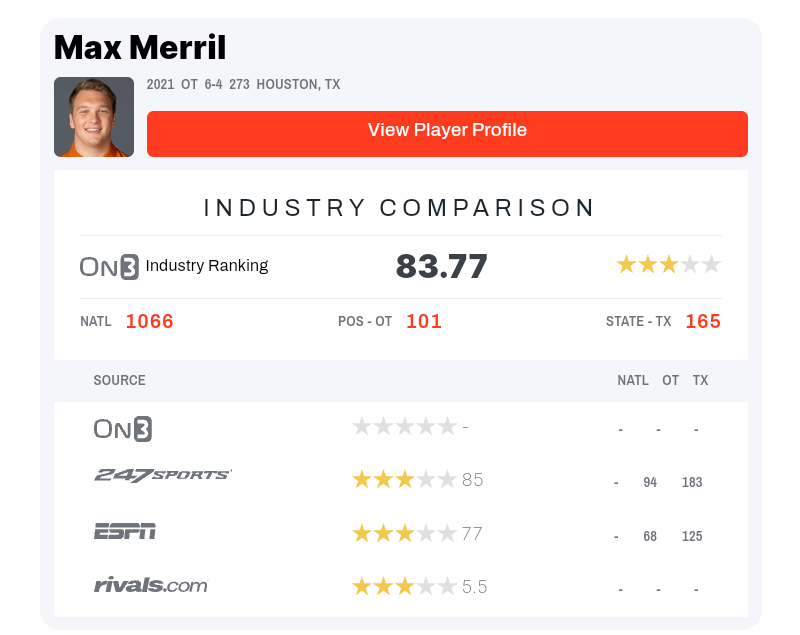
Task: Click the NATL column header in table
Action: click(633, 381)
